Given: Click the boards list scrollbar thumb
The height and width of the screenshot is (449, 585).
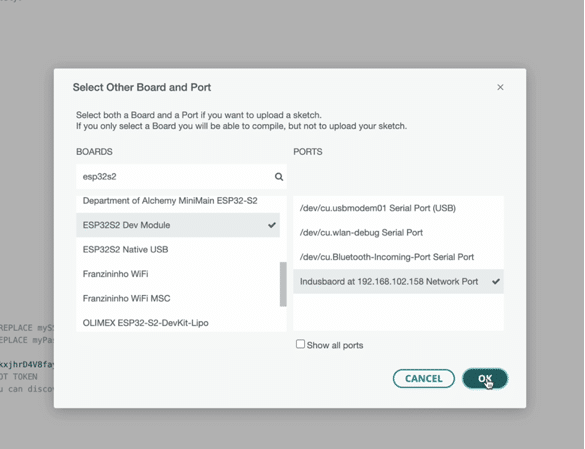Looking at the screenshot, I should pos(284,284).
